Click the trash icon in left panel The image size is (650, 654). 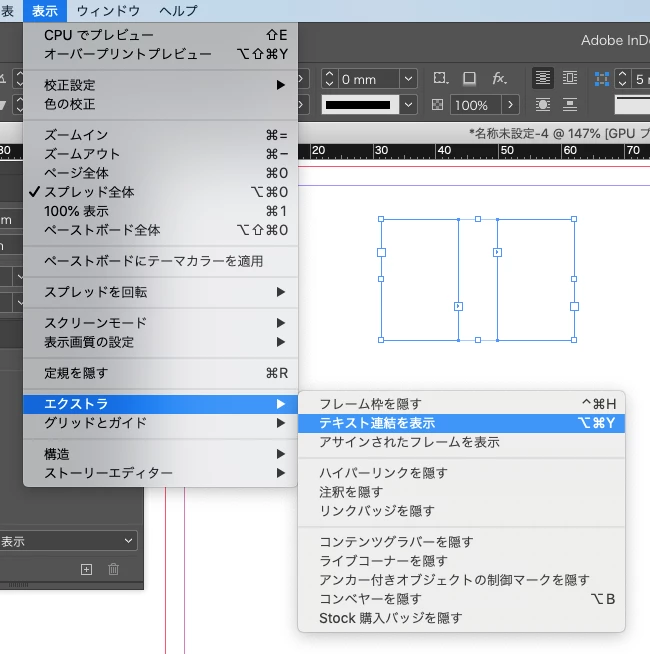pos(113,569)
